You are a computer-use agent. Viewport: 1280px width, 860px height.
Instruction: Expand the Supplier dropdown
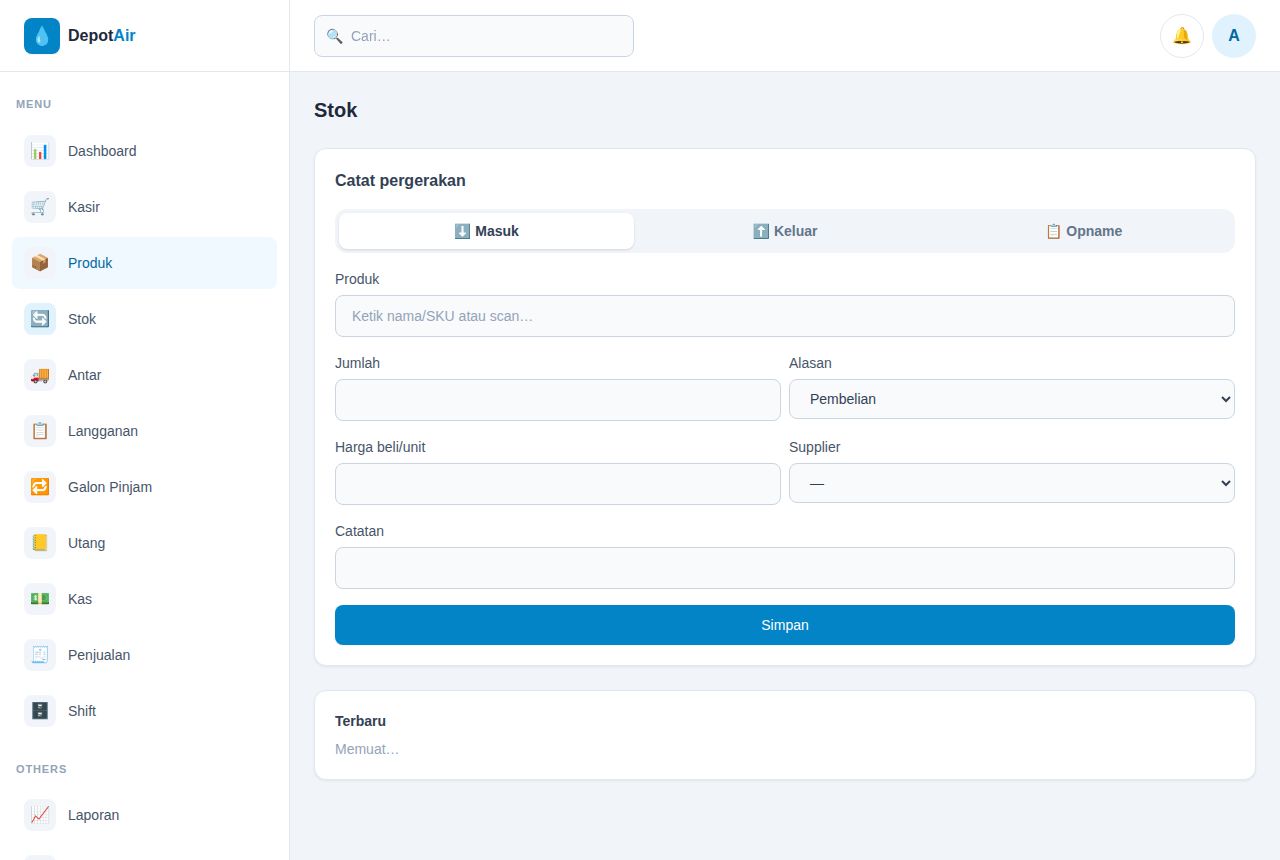coord(1012,483)
